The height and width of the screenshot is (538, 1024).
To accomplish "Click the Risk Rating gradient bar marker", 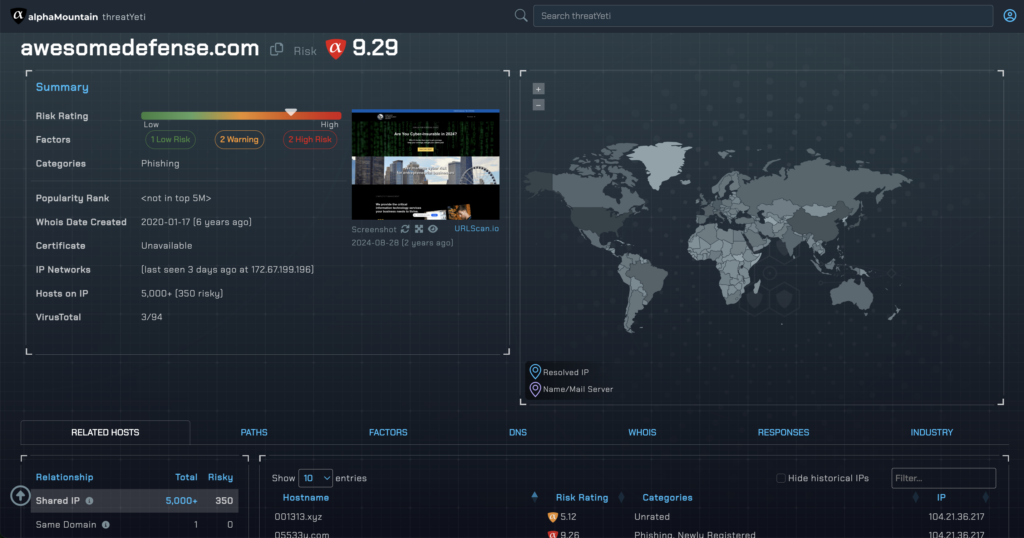I will 291,112.
